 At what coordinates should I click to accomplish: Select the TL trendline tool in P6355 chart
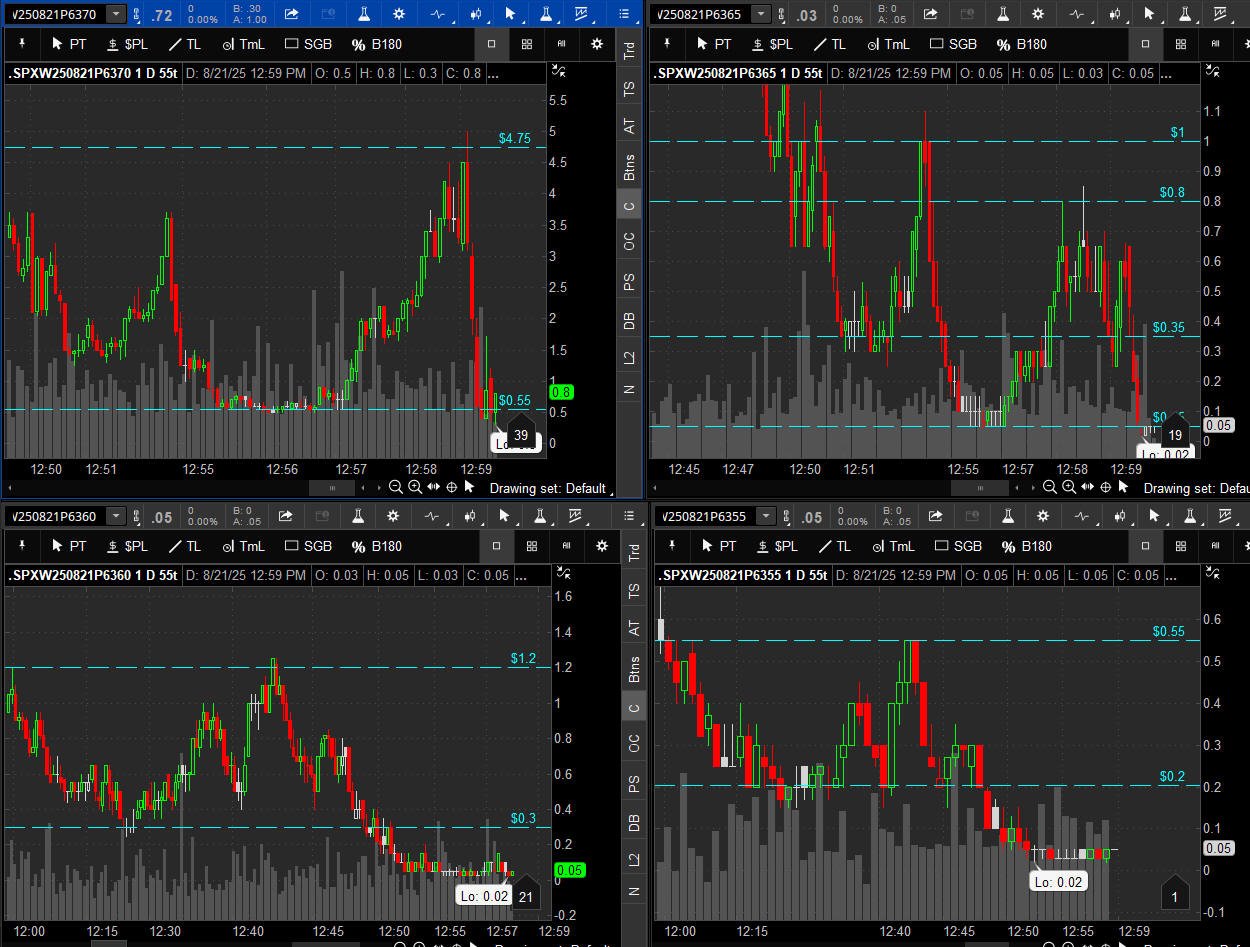pyautogui.click(x=833, y=546)
